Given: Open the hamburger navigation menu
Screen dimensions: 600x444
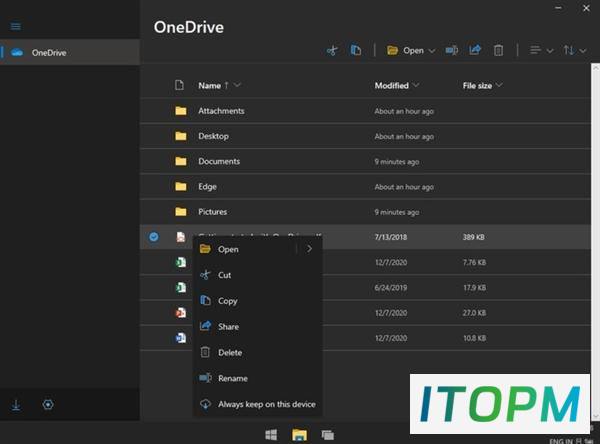Looking at the screenshot, I should 16,26.
